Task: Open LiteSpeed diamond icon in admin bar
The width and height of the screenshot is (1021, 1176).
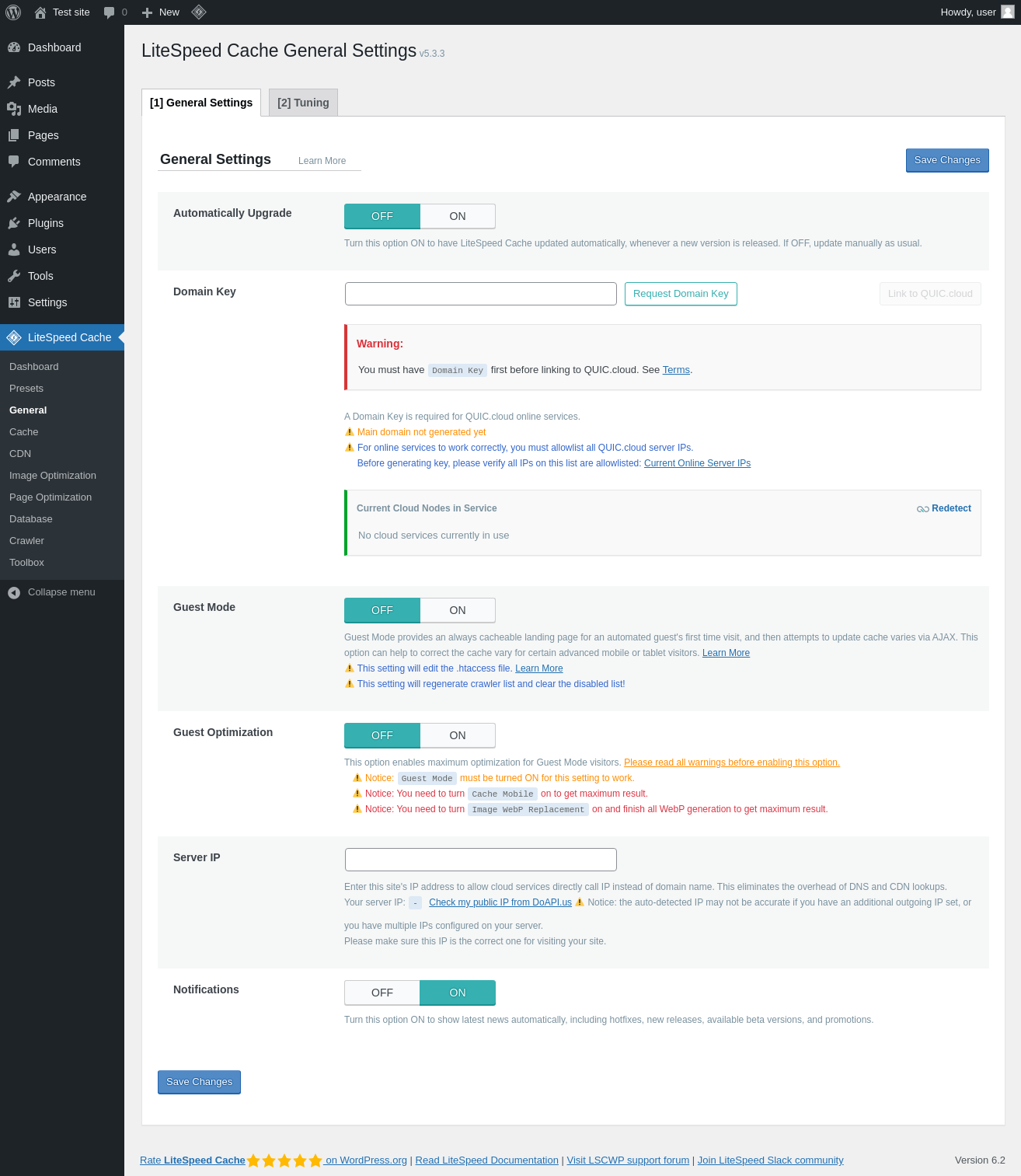Action: pos(199,12)
